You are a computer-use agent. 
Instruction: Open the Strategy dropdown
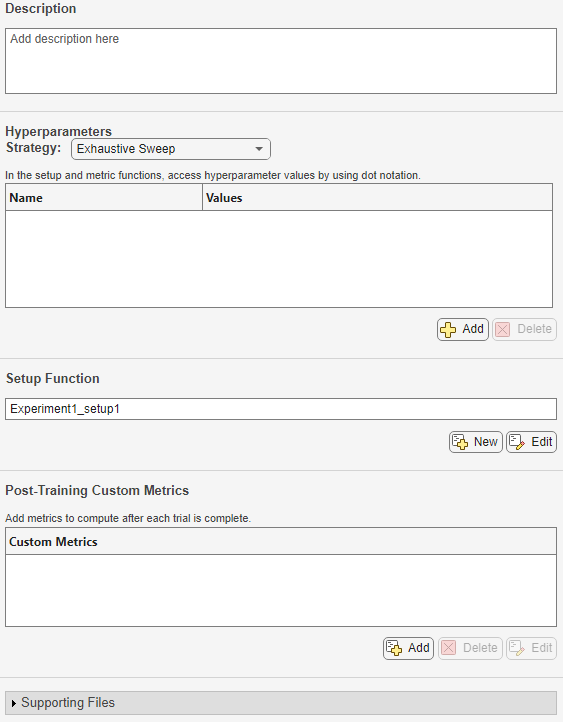[x=171, y=149]
